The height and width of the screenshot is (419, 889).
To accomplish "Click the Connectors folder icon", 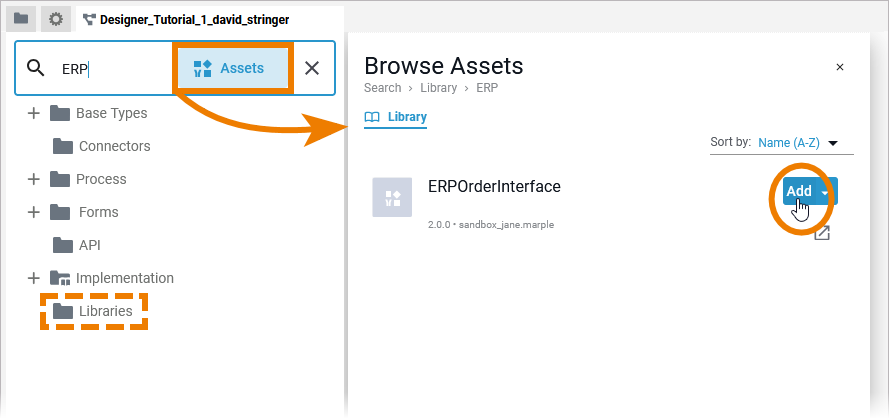I will click(63, 146).
